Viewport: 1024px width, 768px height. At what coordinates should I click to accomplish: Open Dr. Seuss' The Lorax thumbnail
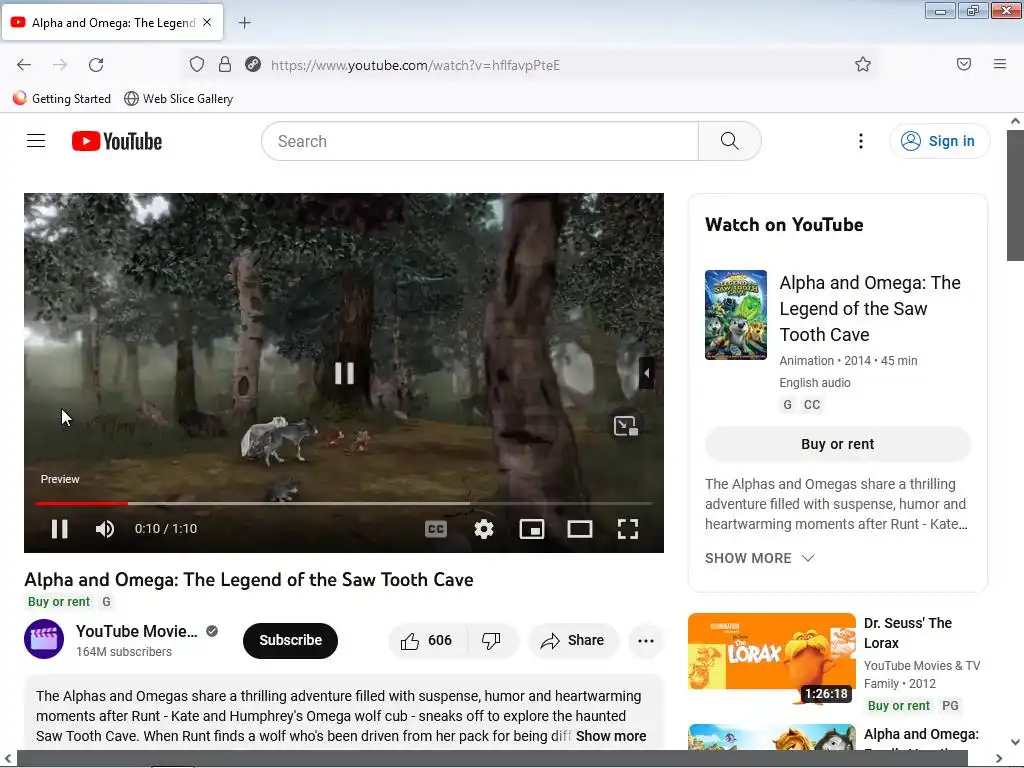coord(771,660)
